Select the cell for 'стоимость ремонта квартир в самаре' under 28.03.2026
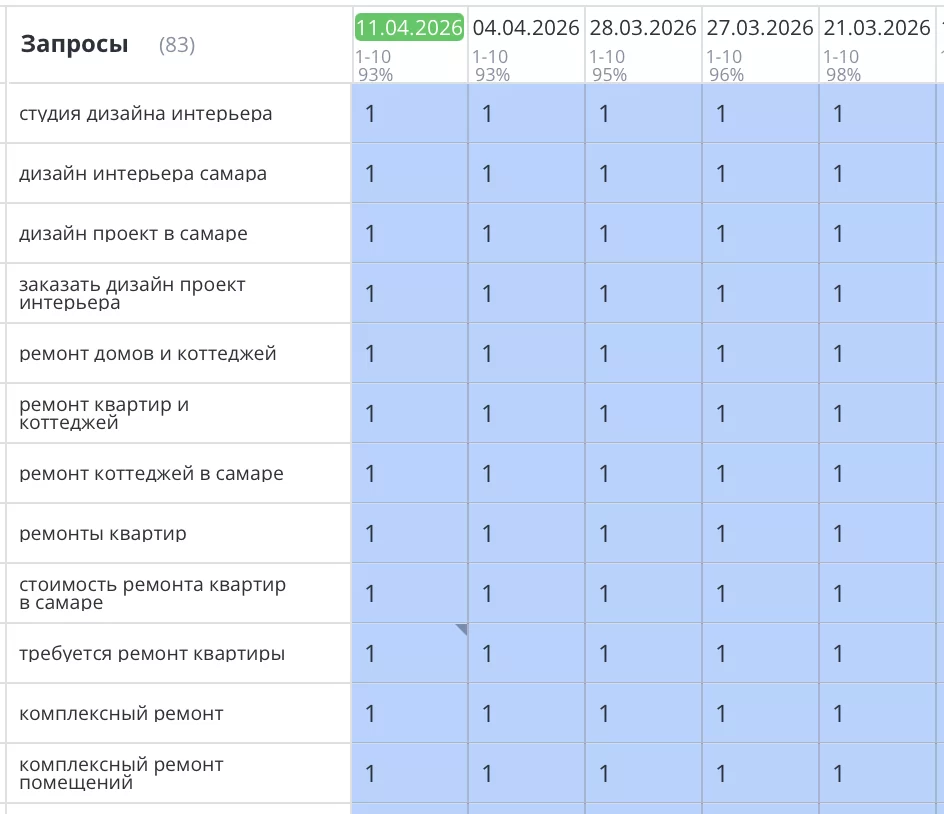The width and height of the screenshot is (944, 814). click(642, 593)
